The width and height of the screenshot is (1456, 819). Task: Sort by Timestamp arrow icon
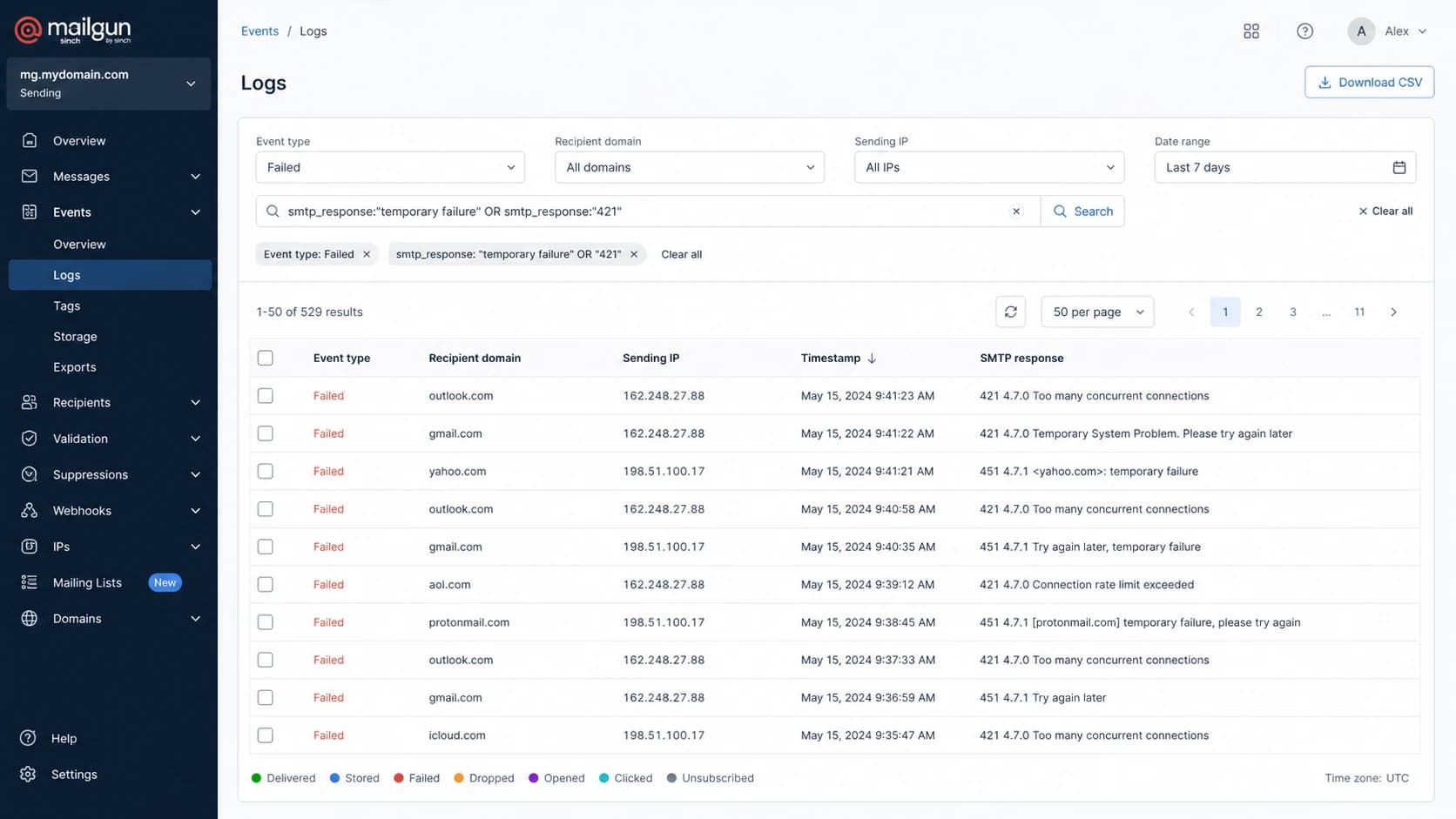pos(872,358)
